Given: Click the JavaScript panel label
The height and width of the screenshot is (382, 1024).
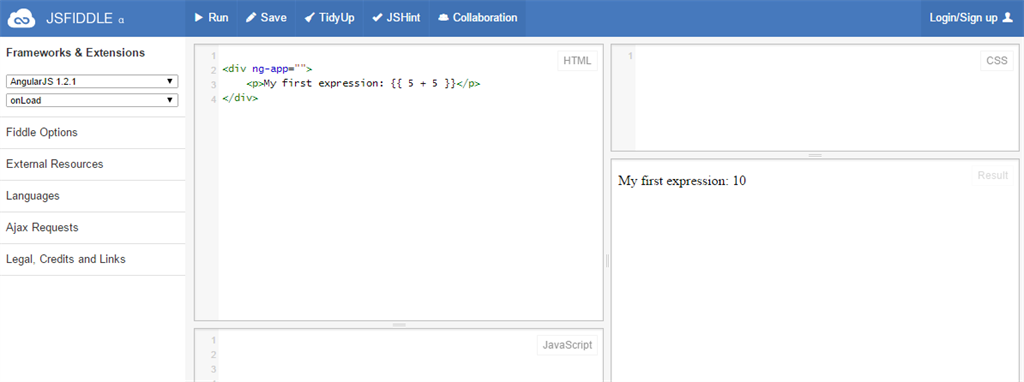Looking at the screenshot, I should pos(567,345).
